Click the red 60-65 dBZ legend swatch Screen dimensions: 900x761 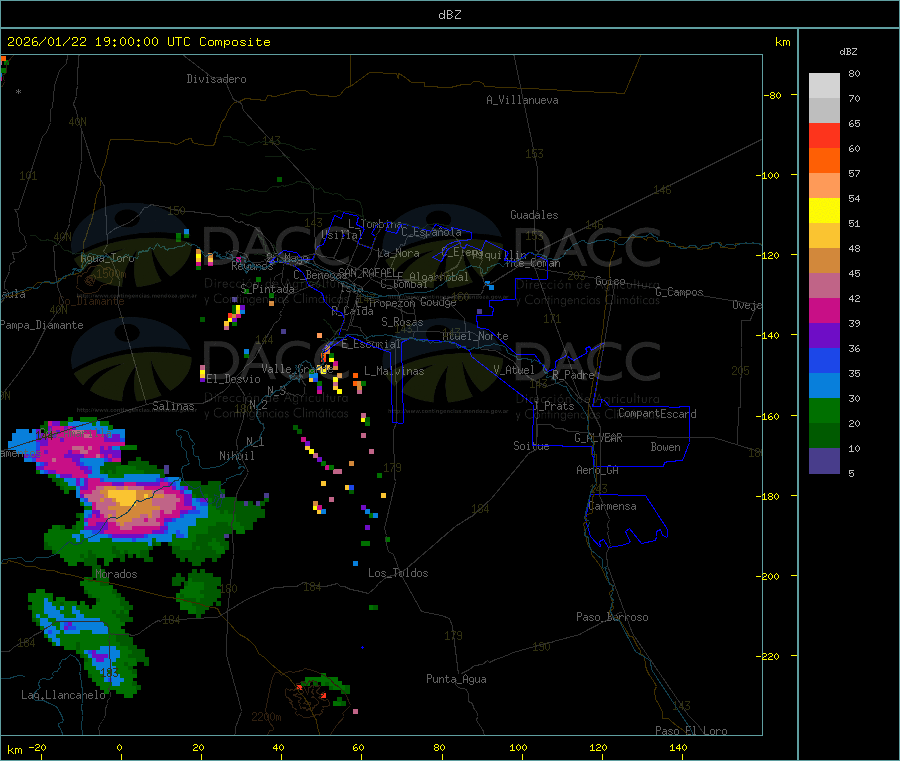click(x=824, y=135)
